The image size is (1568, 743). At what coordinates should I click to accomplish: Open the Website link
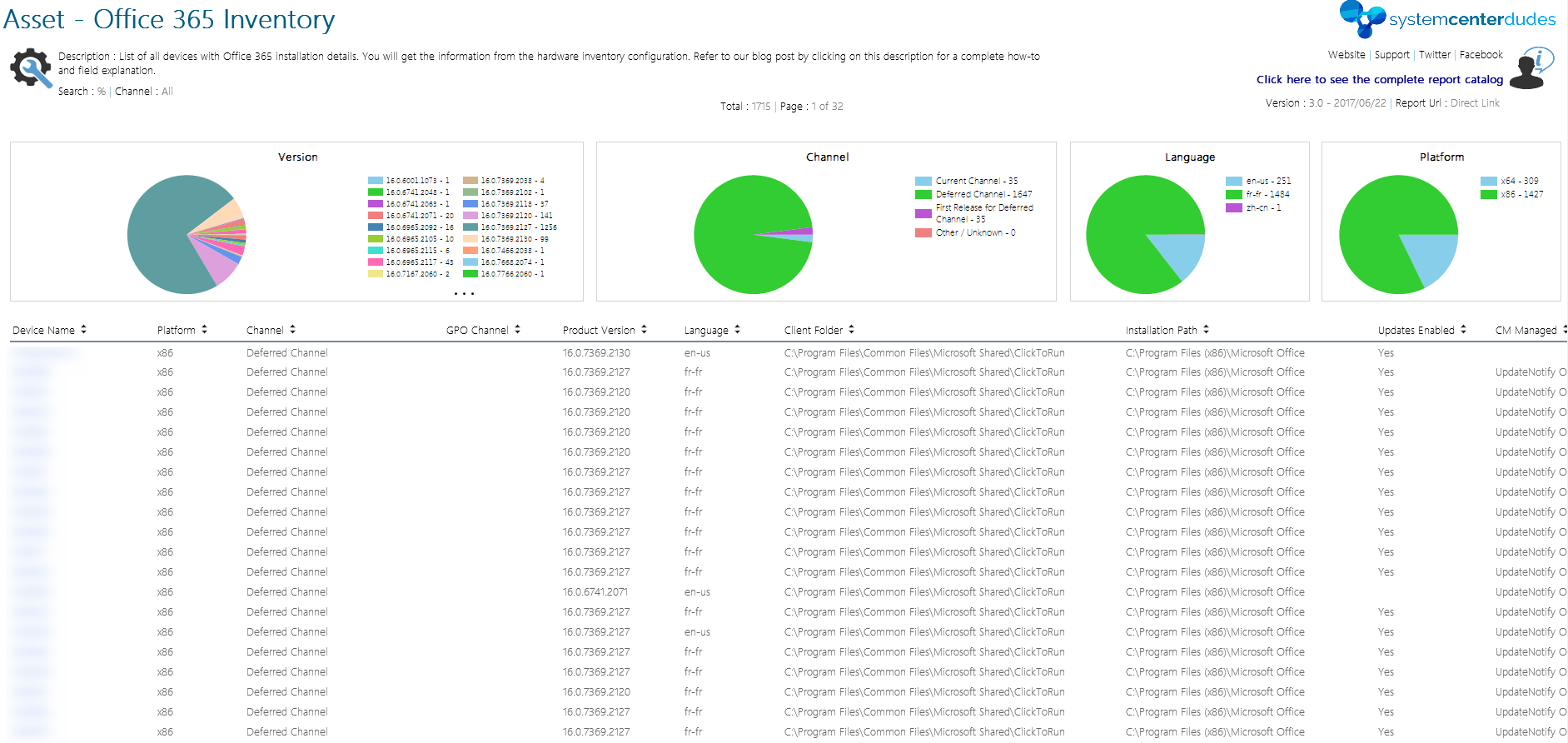[x=1346, y=55]
